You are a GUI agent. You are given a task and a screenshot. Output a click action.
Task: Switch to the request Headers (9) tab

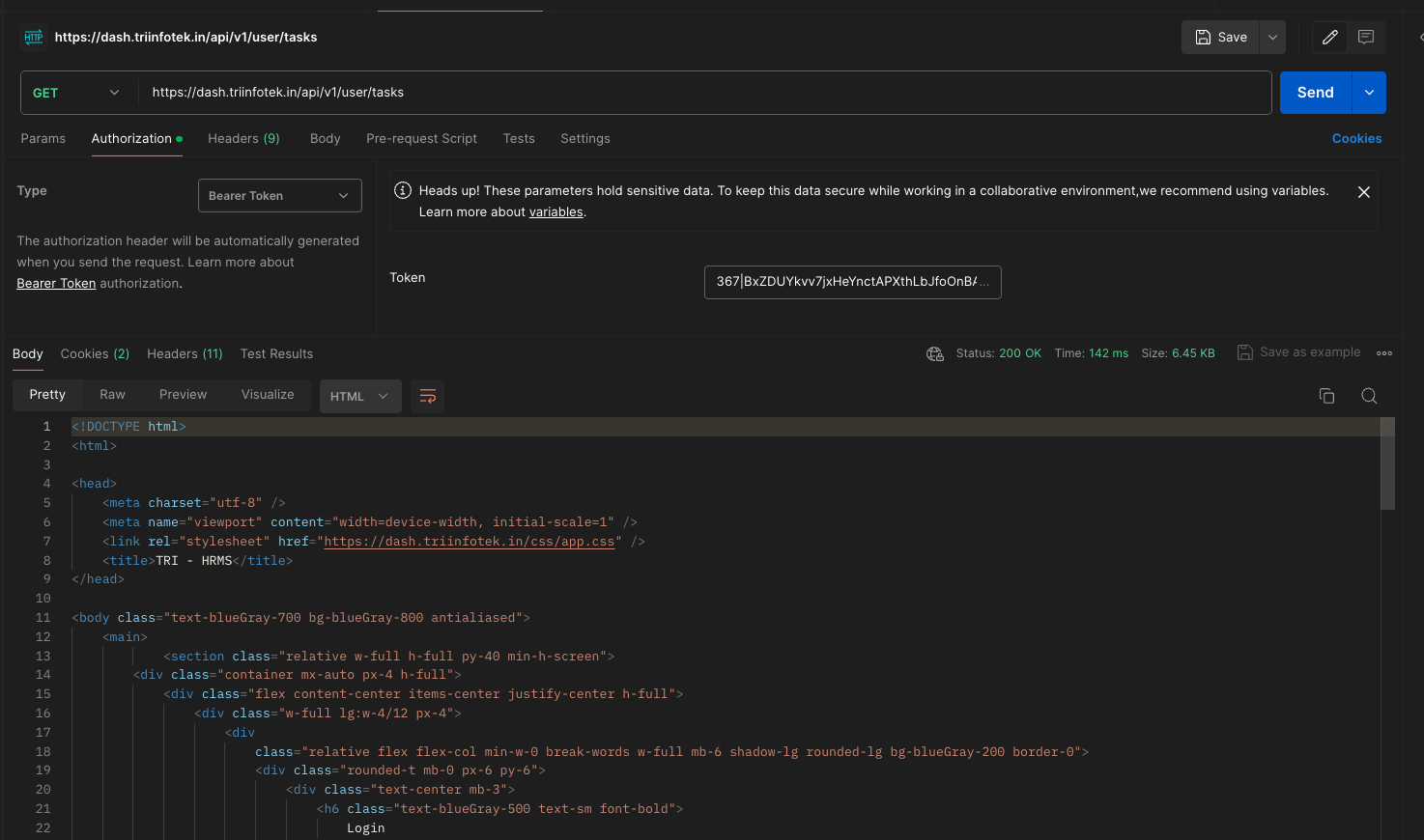point(243,138)
